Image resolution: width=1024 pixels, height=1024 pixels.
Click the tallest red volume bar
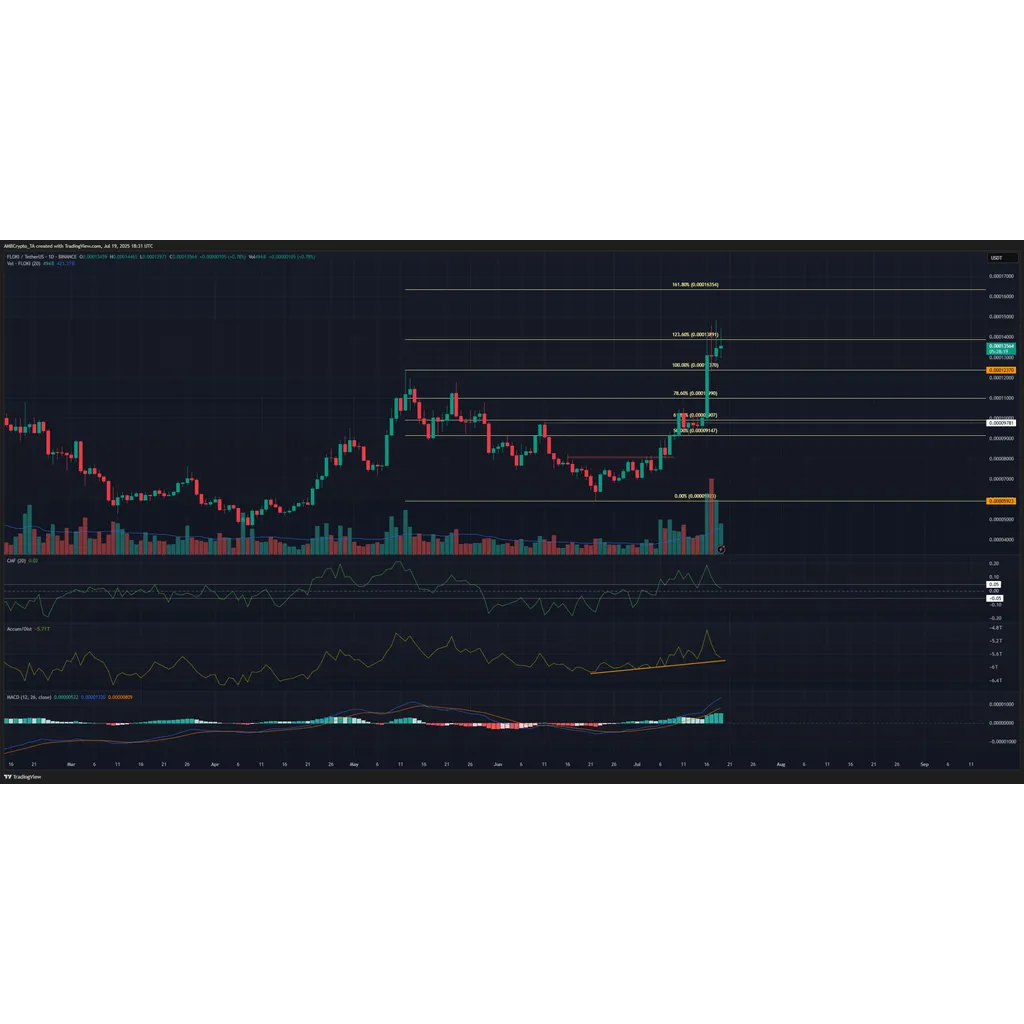[x=712, y=517]
